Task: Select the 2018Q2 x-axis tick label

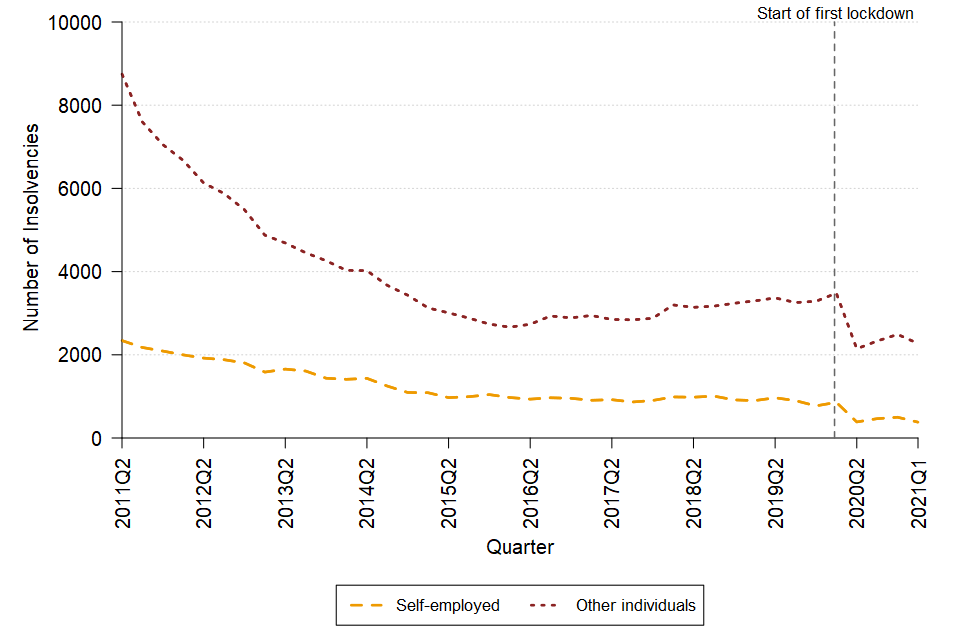Action: point(693,488)
